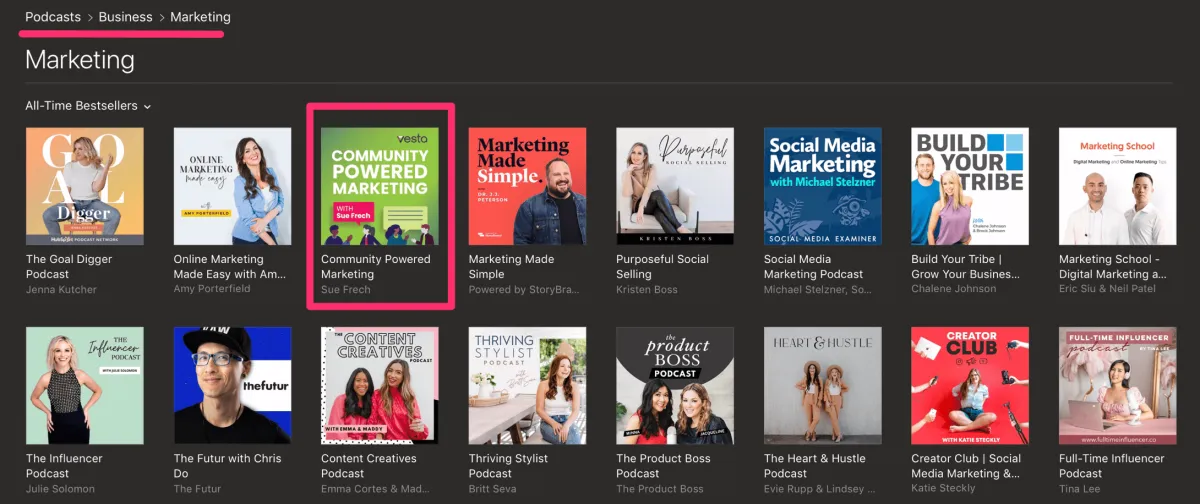Go to Podcasts in the breadcrumb
The width and height of the screenshot is (1200, 504).
pos(54,17)
